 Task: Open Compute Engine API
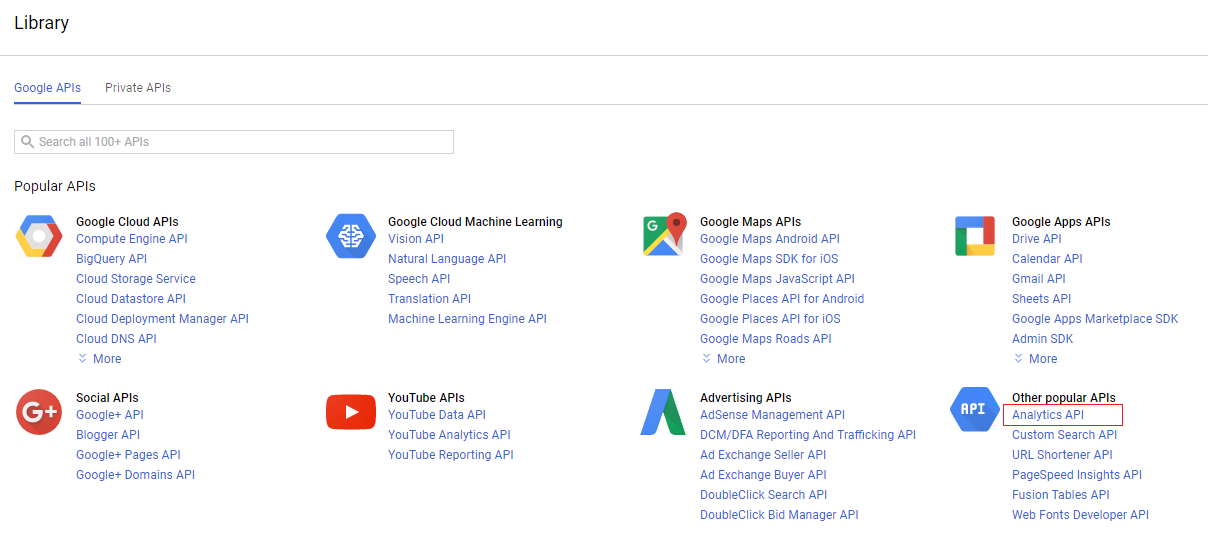coord(132,239)
